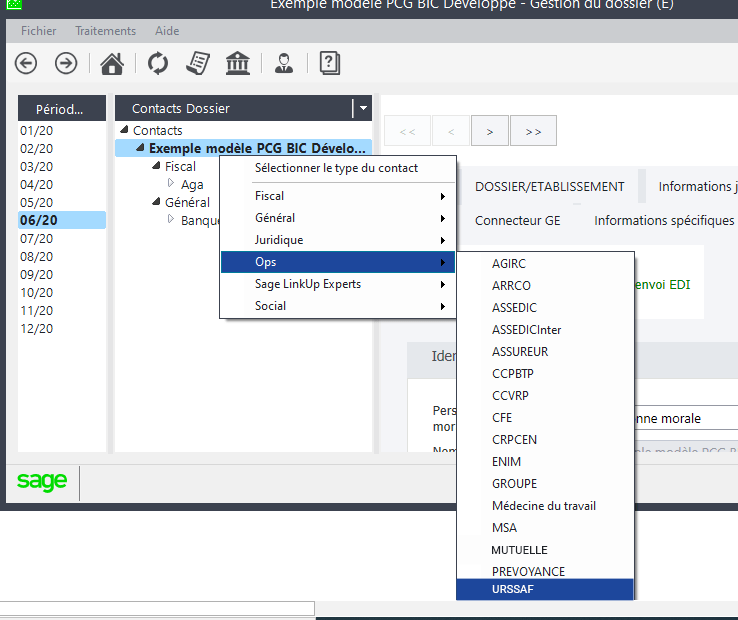Screen dimensions: 738x620
Task: Choose ENIM contact type
Action: 545,462
